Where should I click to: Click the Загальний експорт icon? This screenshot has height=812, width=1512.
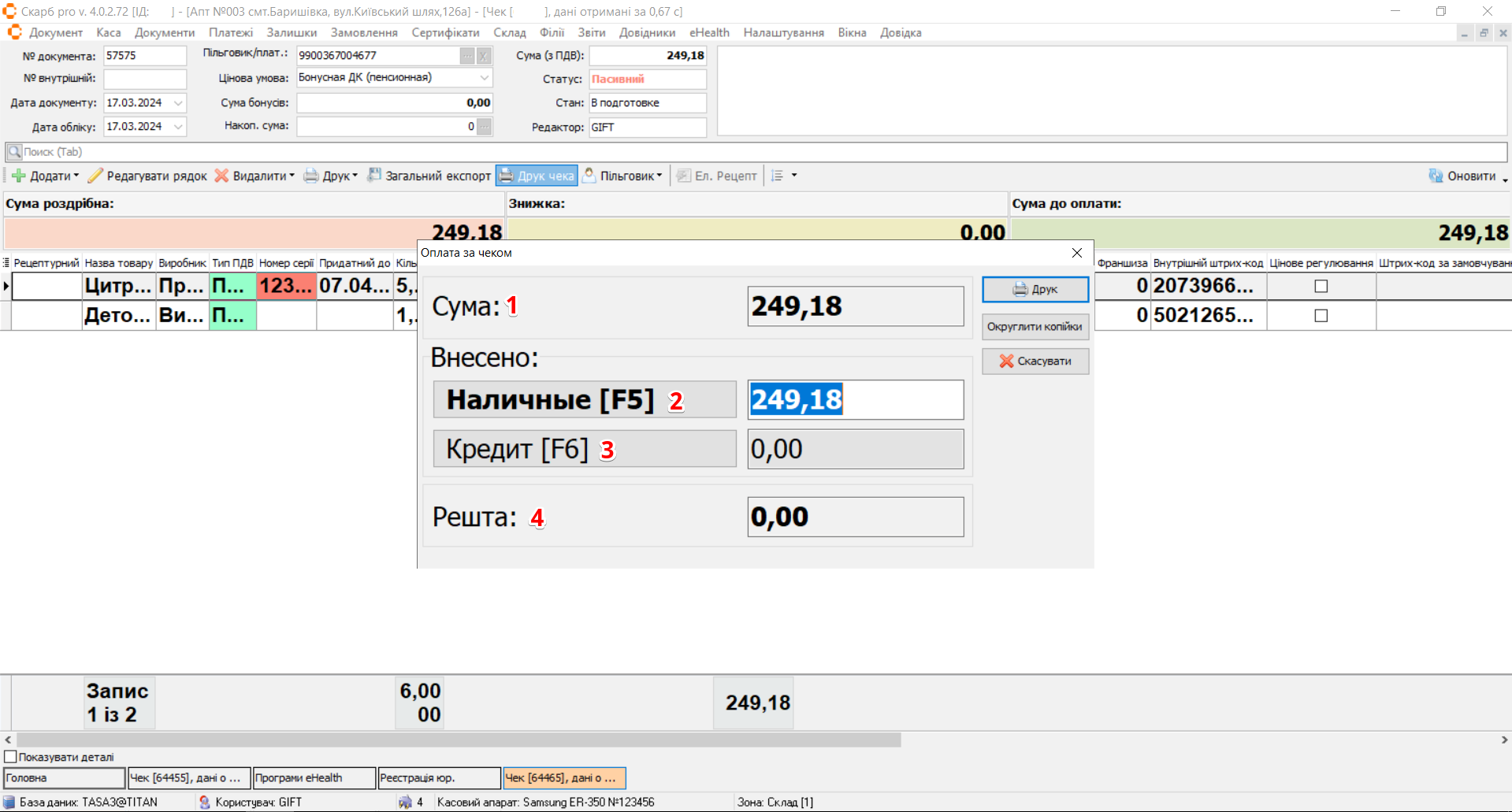(374, 175)
